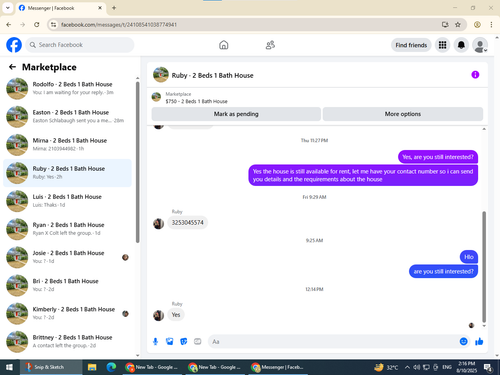Open Windows notification center

(488, 367)
